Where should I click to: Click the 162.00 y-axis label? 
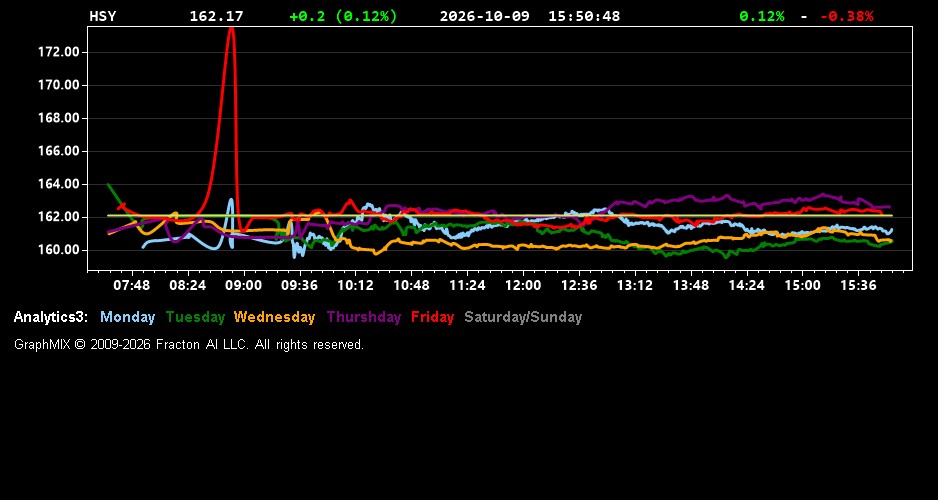[x=59, y=217]
